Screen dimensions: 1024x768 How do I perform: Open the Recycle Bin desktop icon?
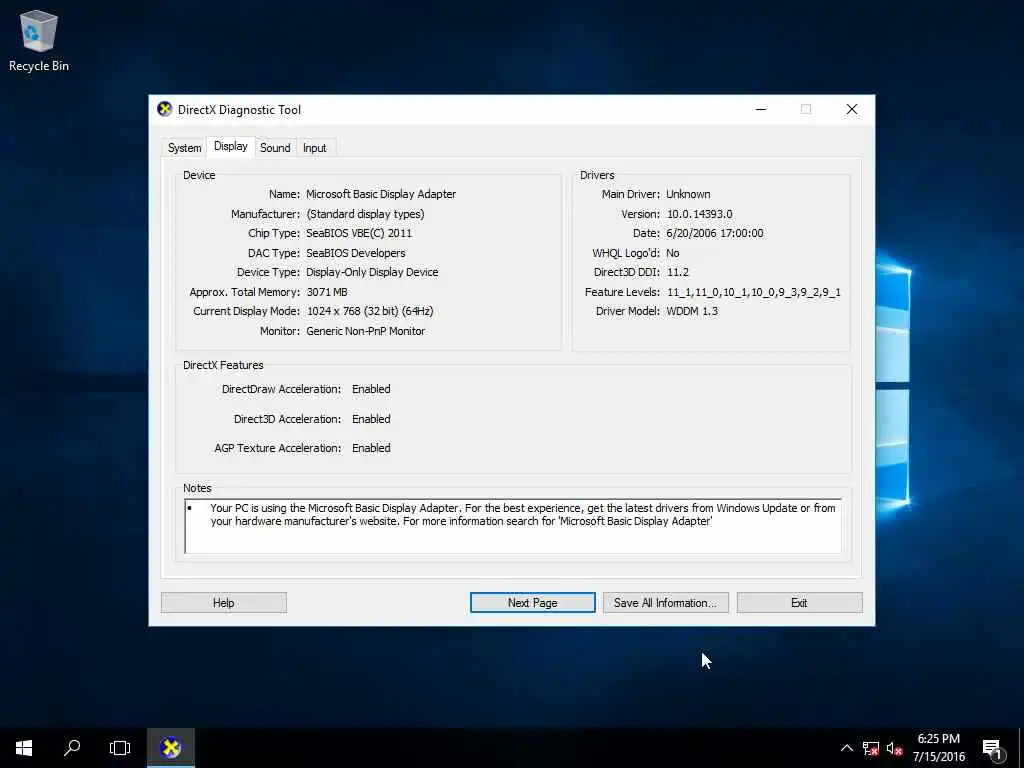pos(39,40)
